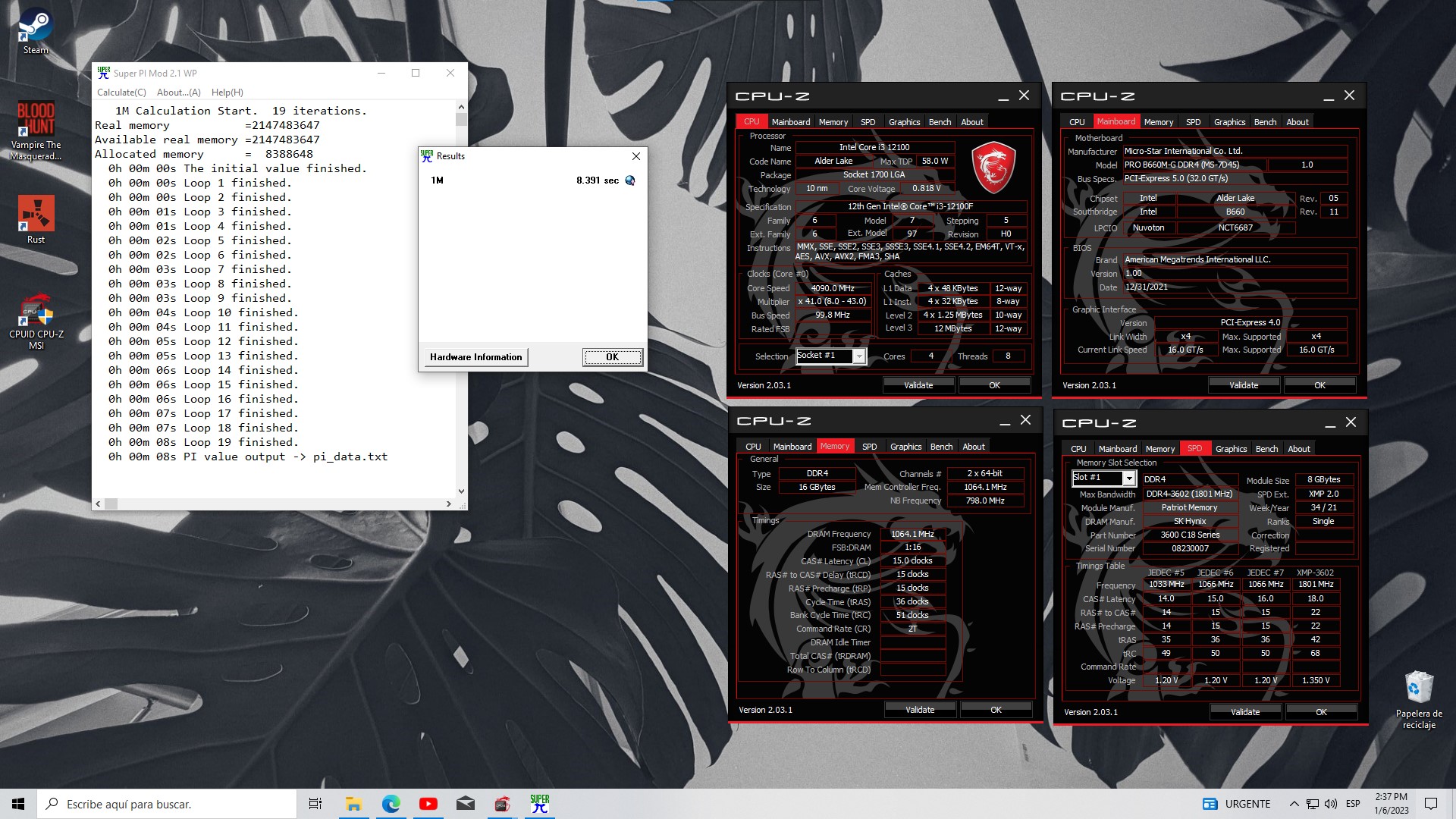Click the Patriot Memory manufacturer field
1456x819 pixels.
[1189, 507]
